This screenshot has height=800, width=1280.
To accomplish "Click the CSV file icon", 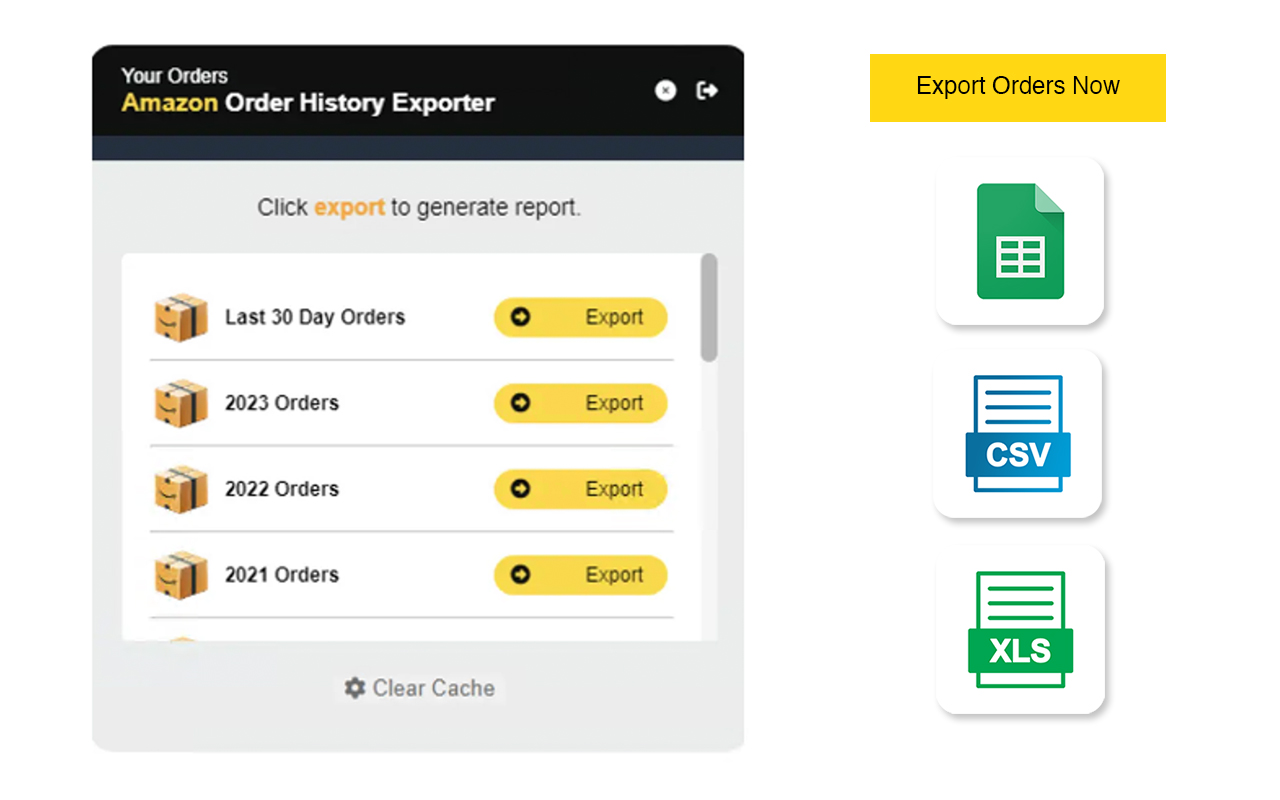I will tap(1018, 434).
